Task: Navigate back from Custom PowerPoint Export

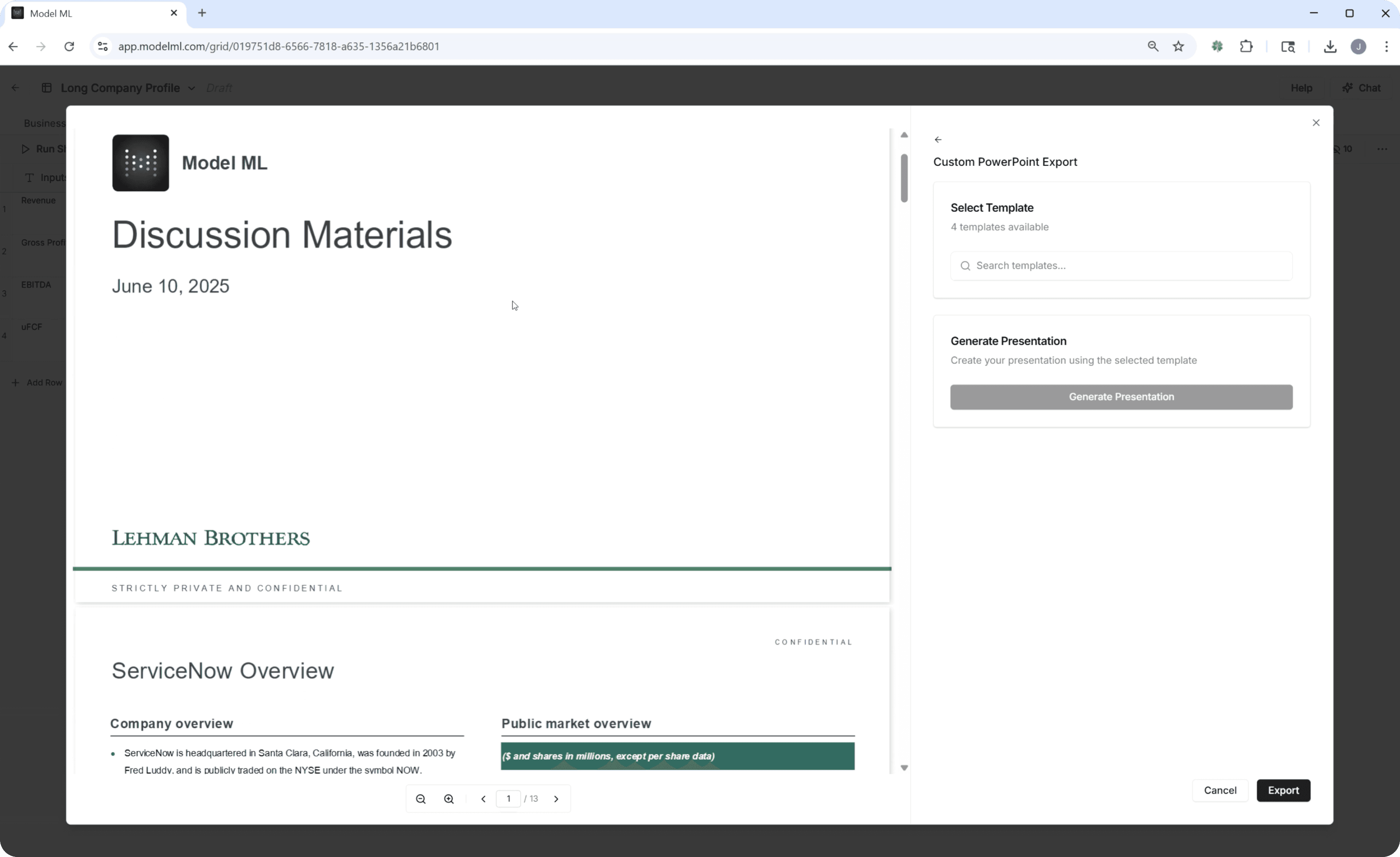Action: coord(938,139)
